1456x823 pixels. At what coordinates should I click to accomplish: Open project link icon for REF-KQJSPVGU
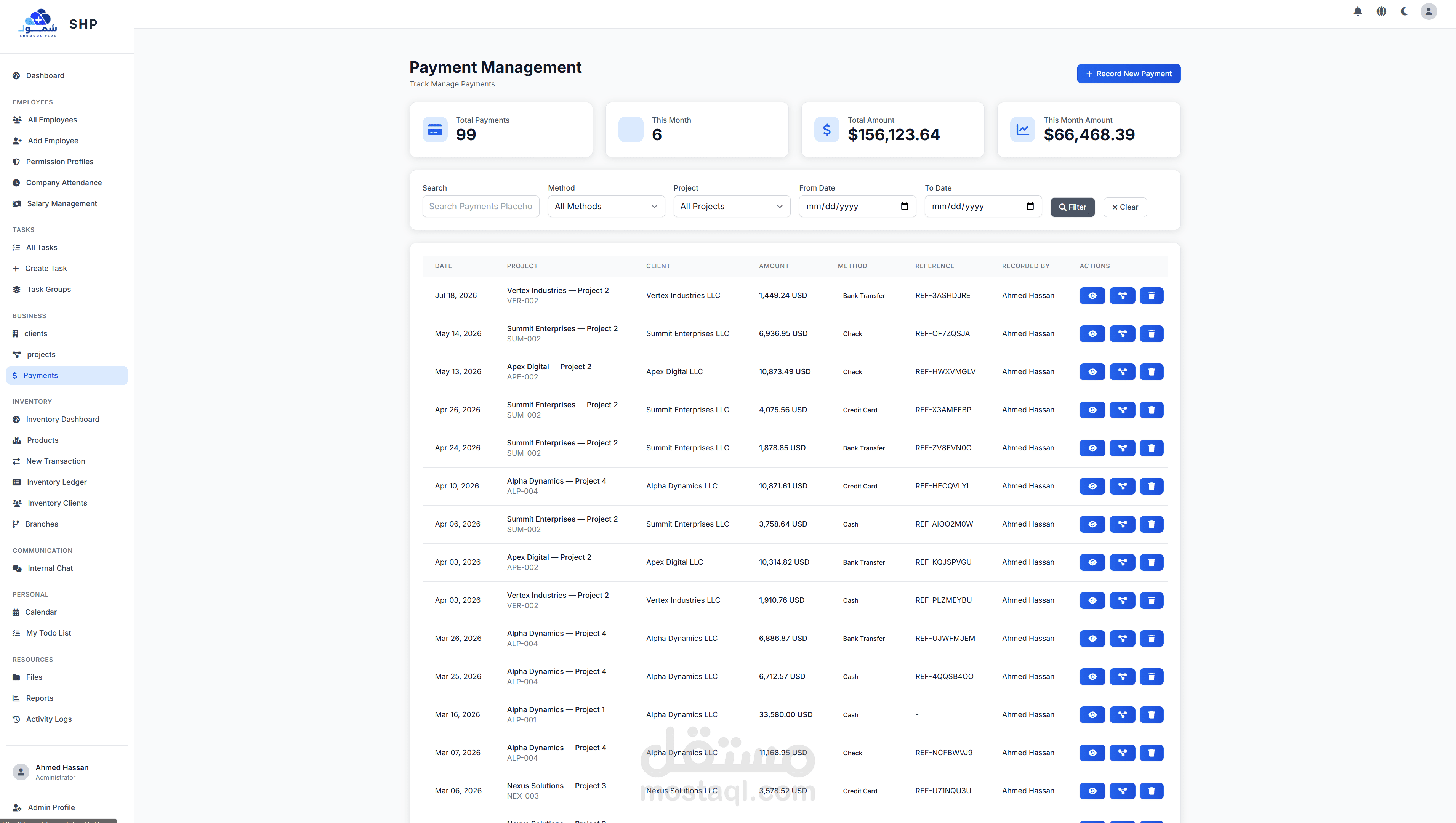[1122, 562]
